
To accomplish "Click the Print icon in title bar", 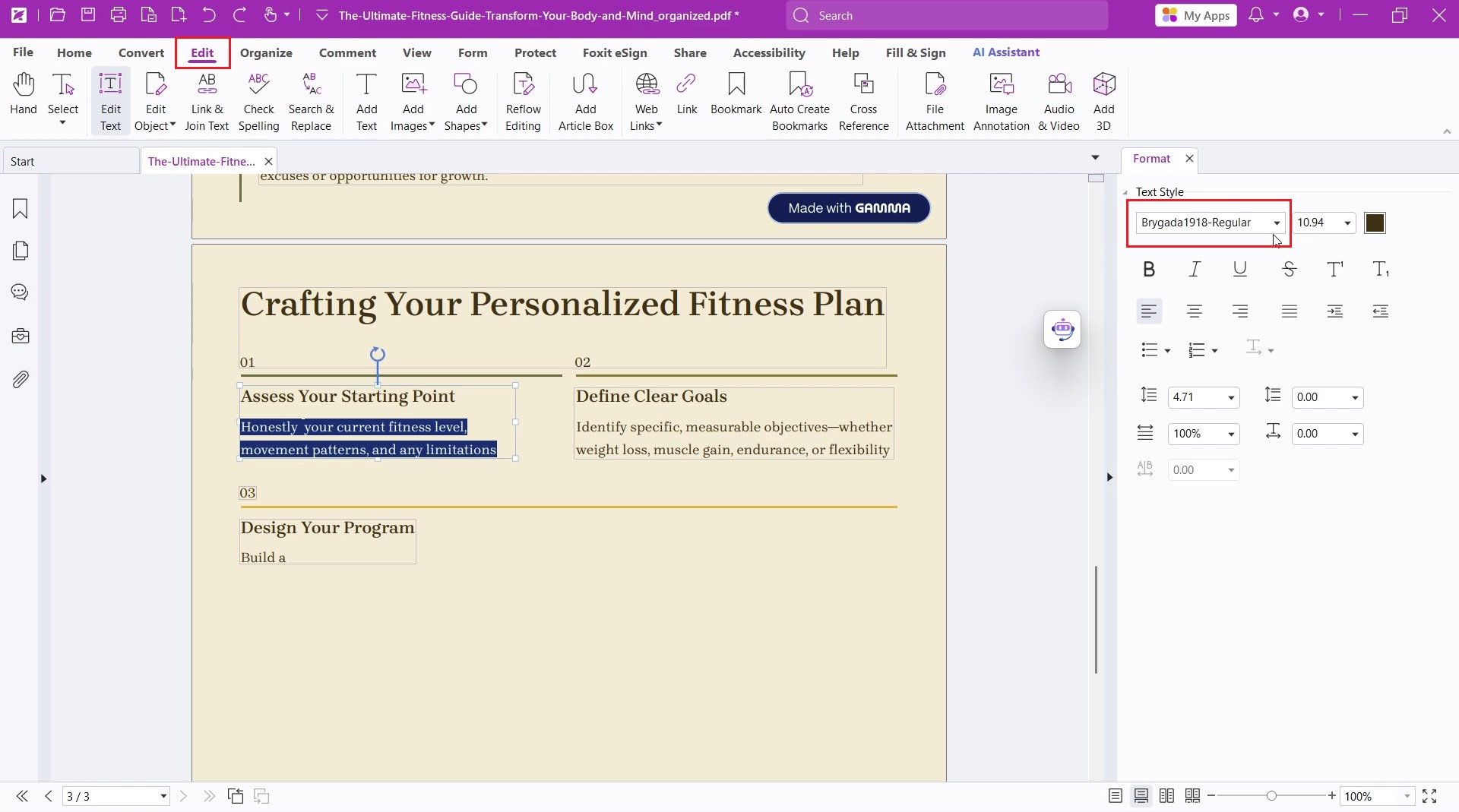I will (119, 15).
